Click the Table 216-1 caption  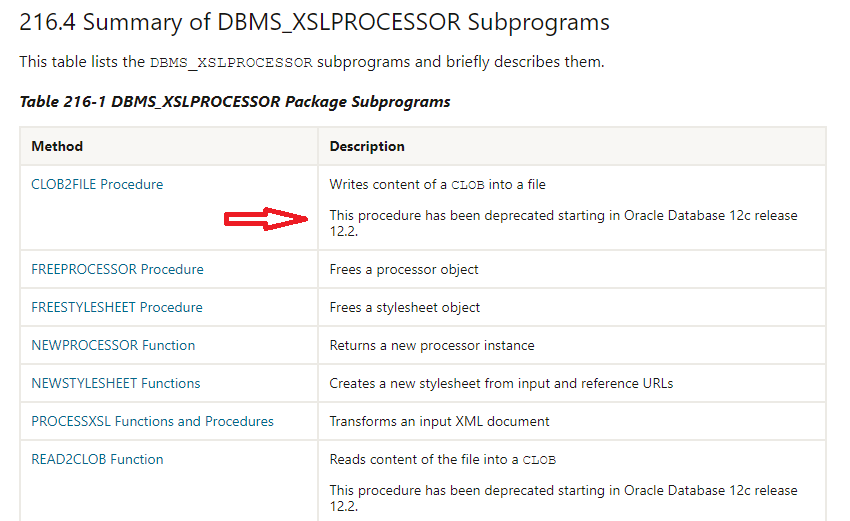(x=235, y=101)
